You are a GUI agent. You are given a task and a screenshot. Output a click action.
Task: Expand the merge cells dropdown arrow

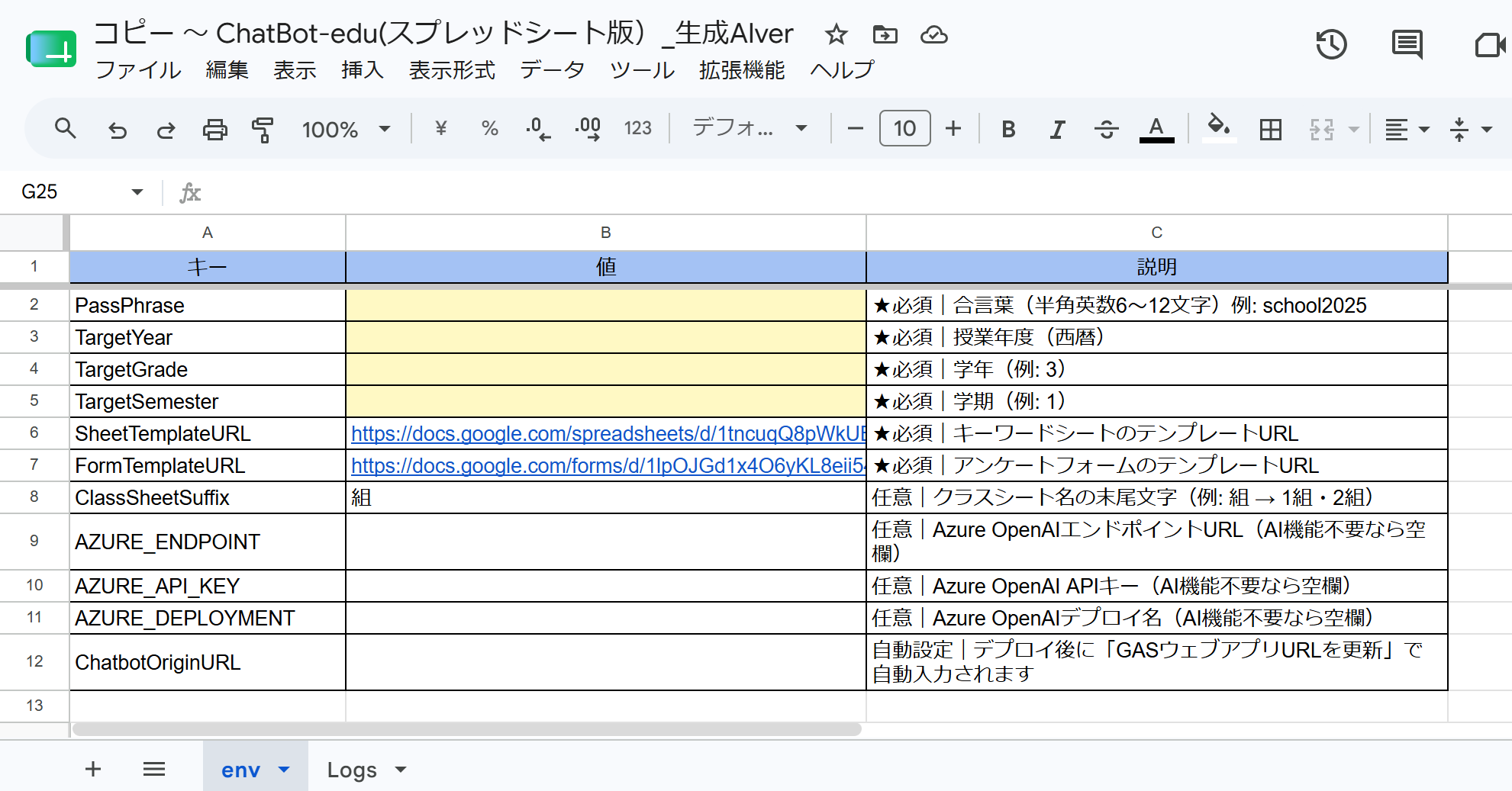click(1354, 130)
